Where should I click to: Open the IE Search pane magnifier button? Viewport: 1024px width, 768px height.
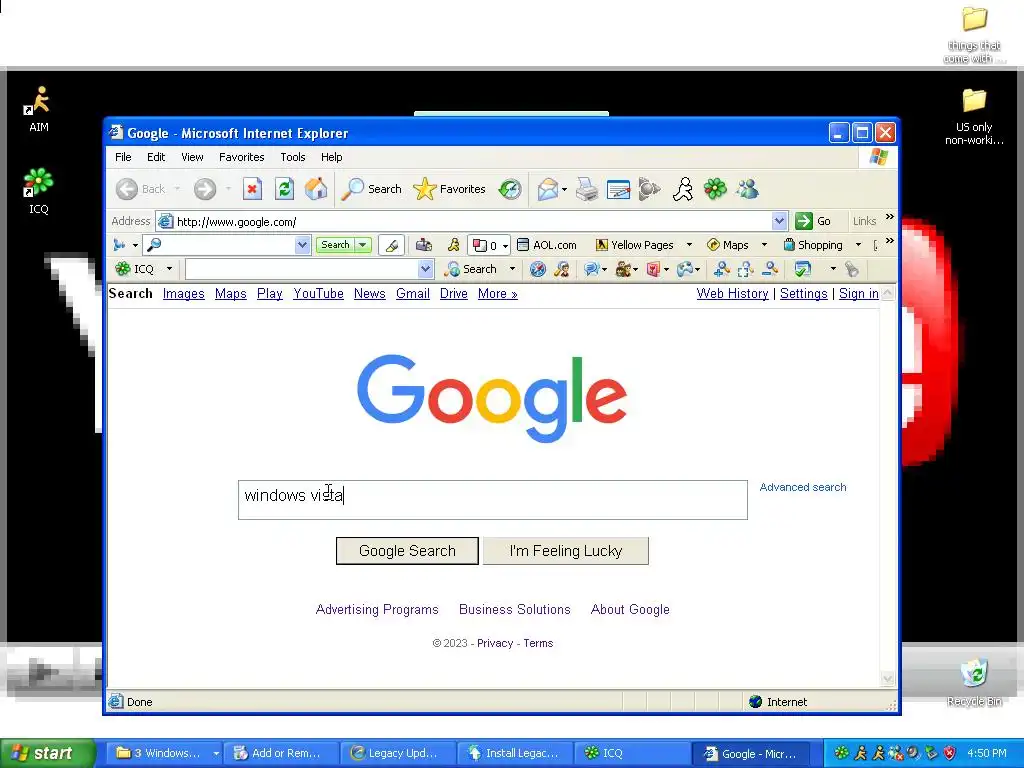372,189
